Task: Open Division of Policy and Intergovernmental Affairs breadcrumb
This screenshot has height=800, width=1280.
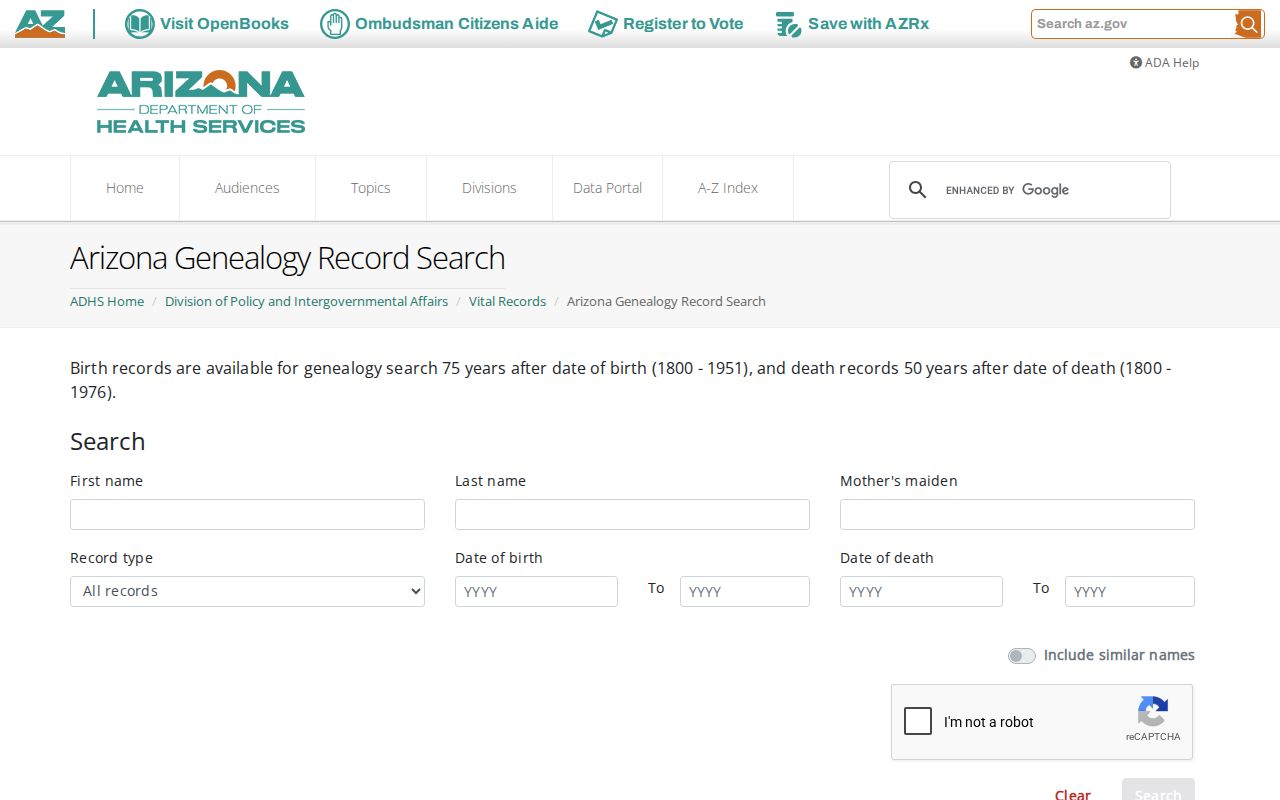Action: pyautogui.click(x=306, y=301)
